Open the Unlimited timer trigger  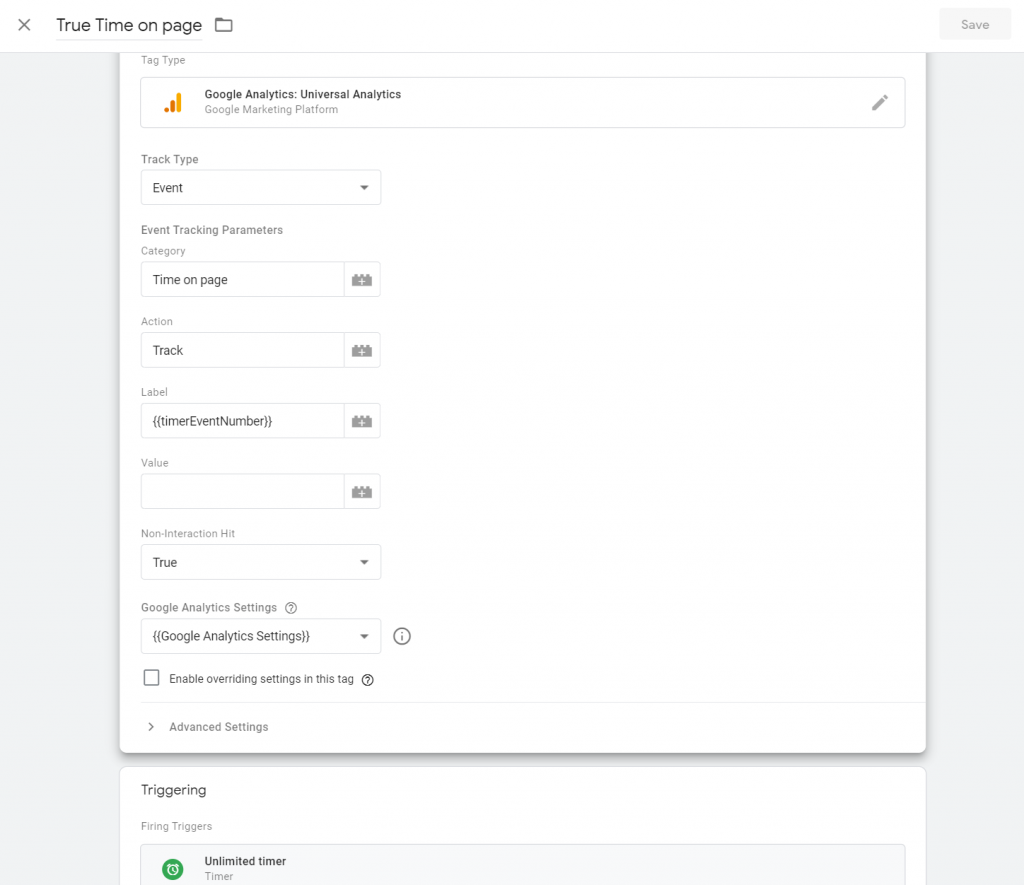(x=522, y=865)
